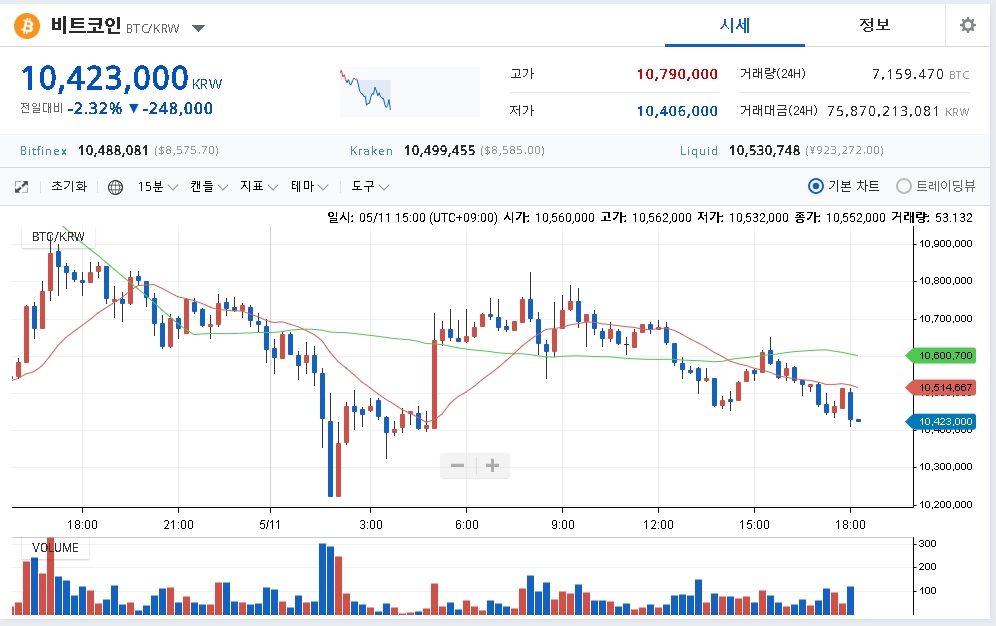
Task: Click the Liquid price 10,530,748
Action: 764,150
